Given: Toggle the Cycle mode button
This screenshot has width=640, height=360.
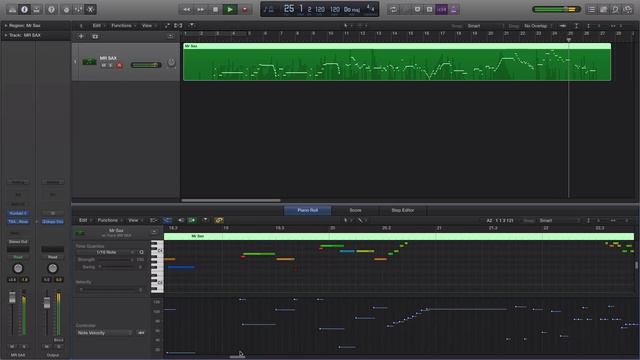Looking at the screenshot, I should pos(393,9).
